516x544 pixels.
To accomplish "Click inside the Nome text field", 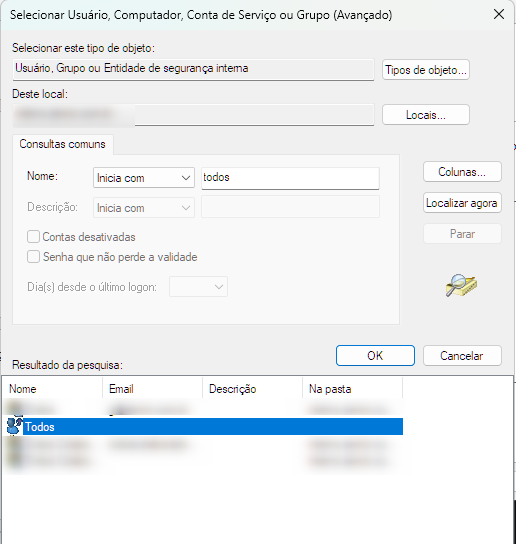I will [x=290, y=178].
